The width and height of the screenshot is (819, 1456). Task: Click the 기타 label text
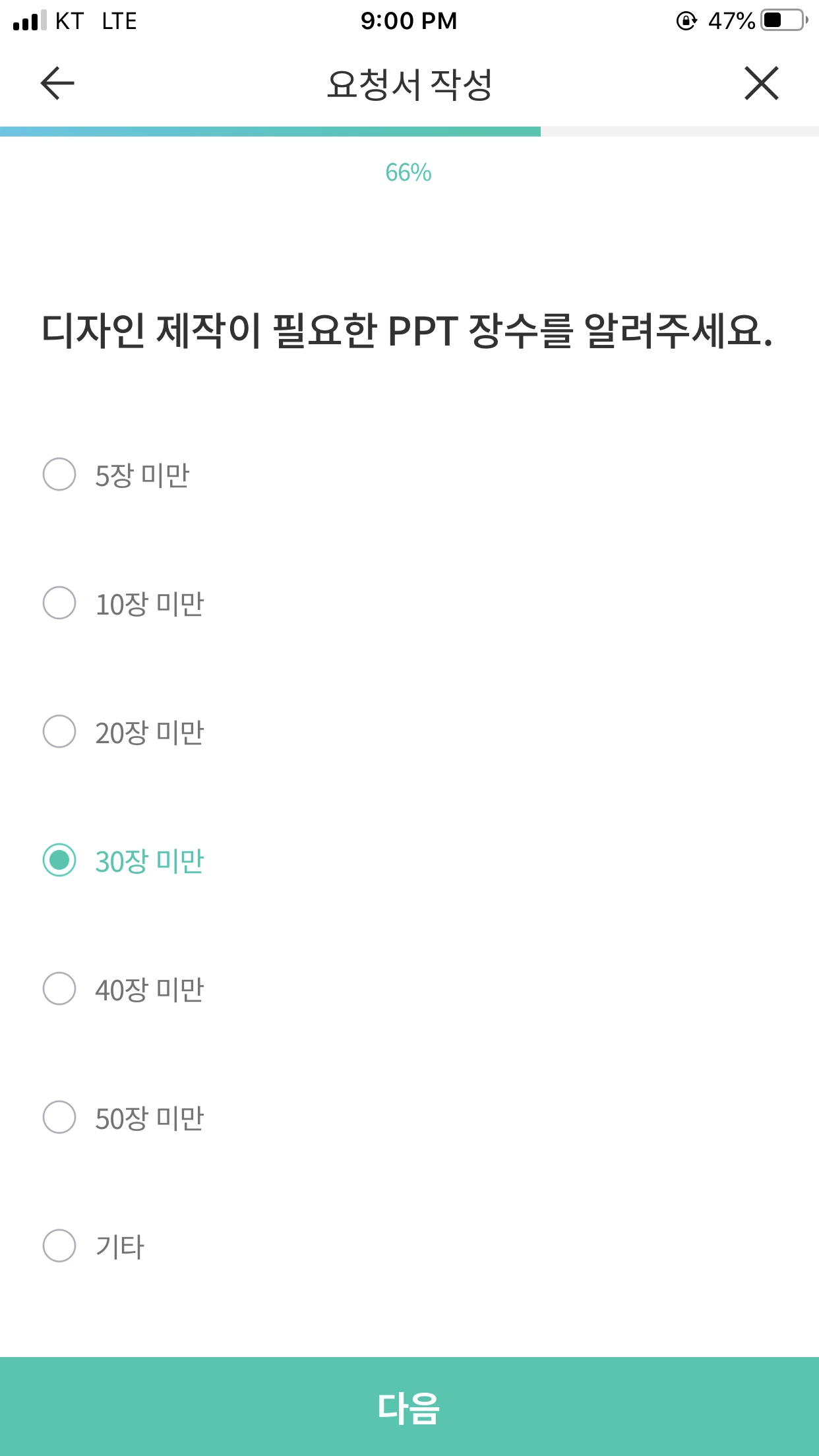(x=120, y=1247)
